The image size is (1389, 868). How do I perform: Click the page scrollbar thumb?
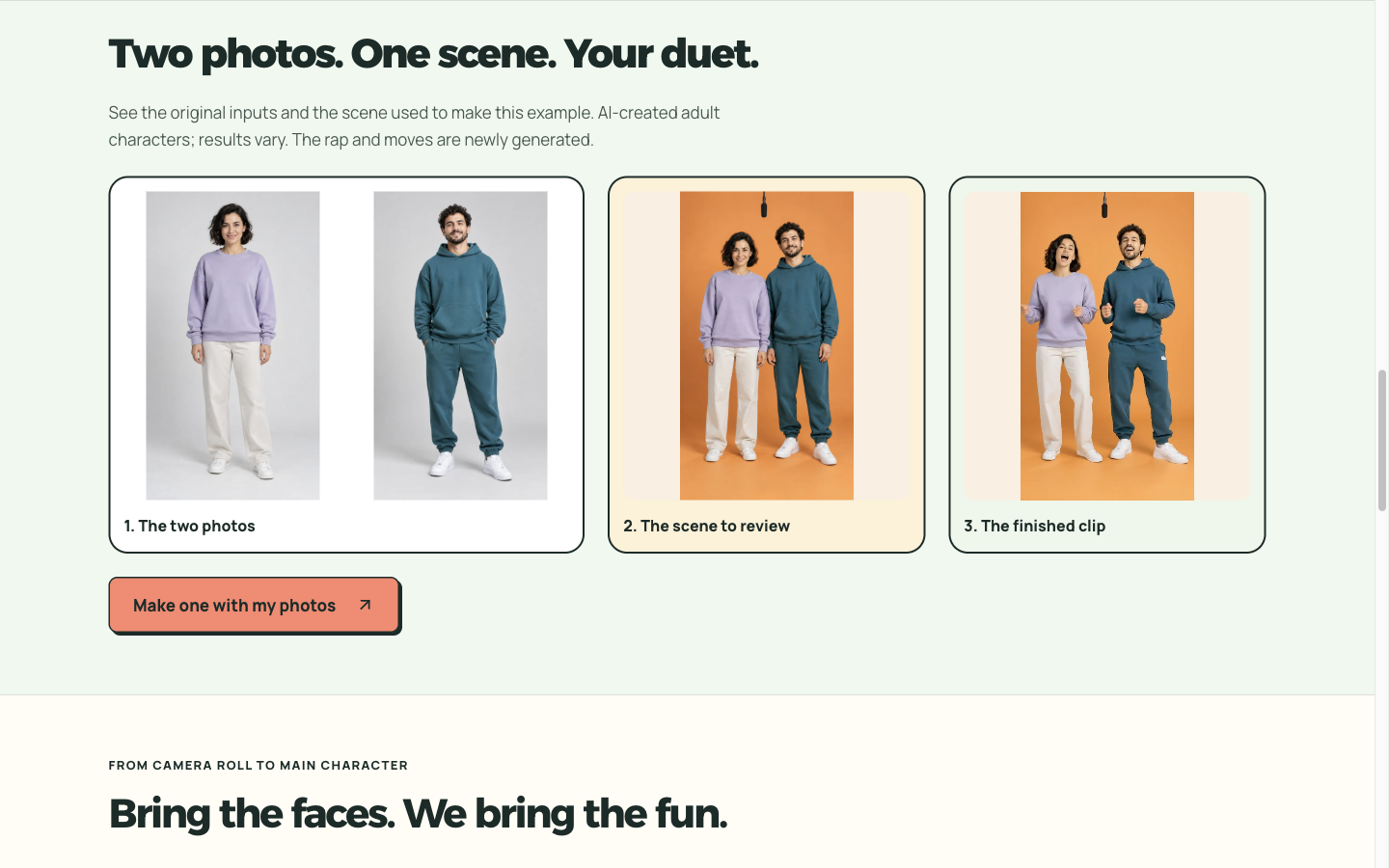pos(1381,440)
